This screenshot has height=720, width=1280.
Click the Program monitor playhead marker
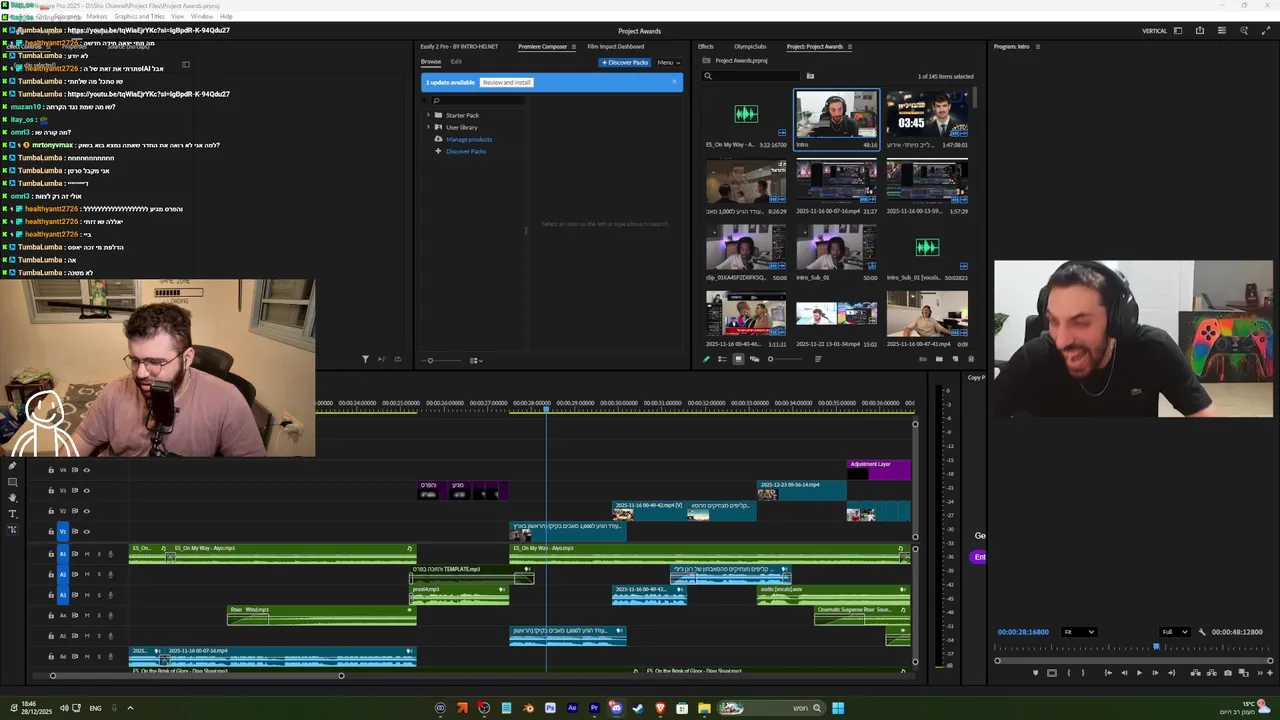tap(1156, 646)
